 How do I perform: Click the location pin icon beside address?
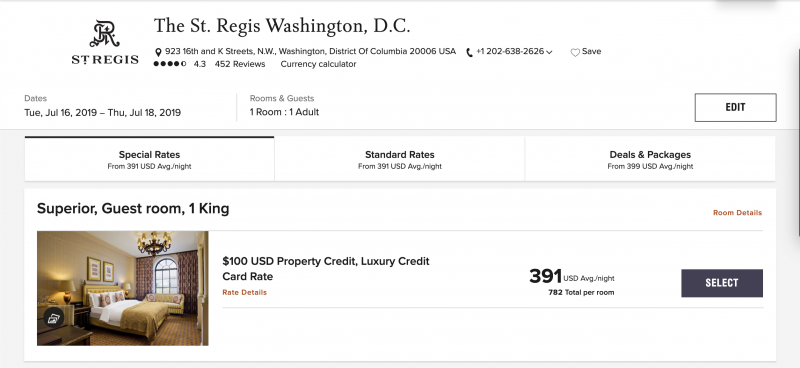coord(158,52)
